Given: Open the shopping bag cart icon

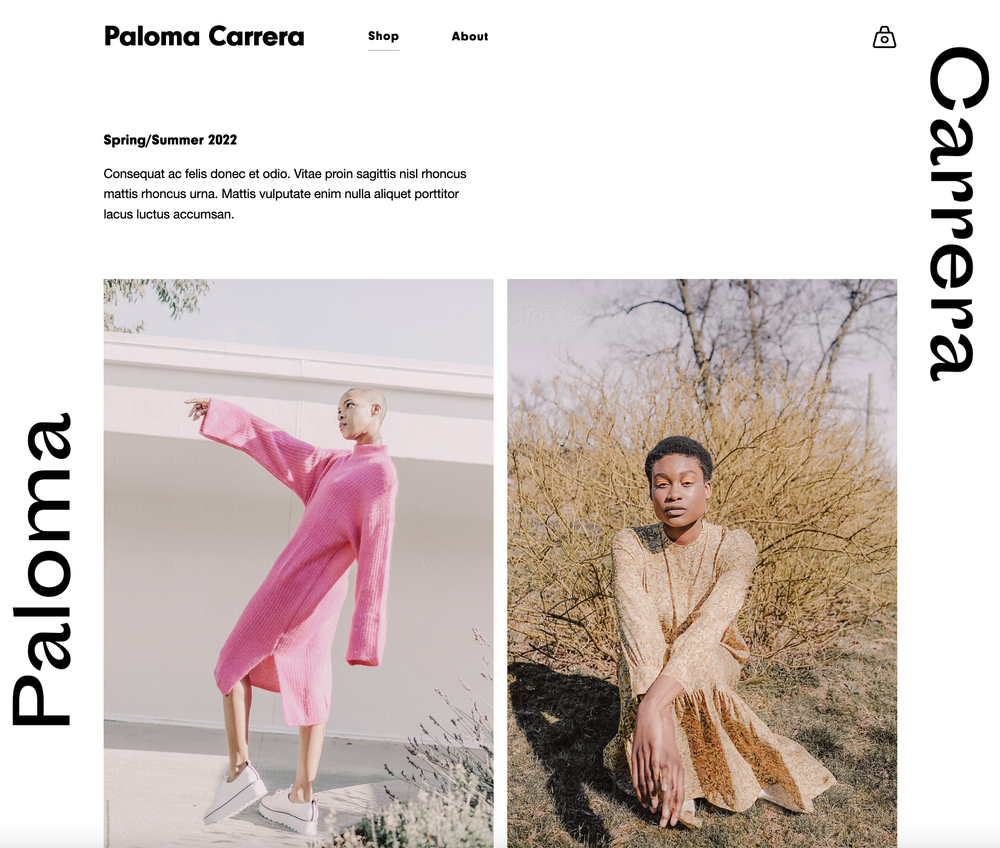Looking at the screenshot, I should (x=884, y=37).
